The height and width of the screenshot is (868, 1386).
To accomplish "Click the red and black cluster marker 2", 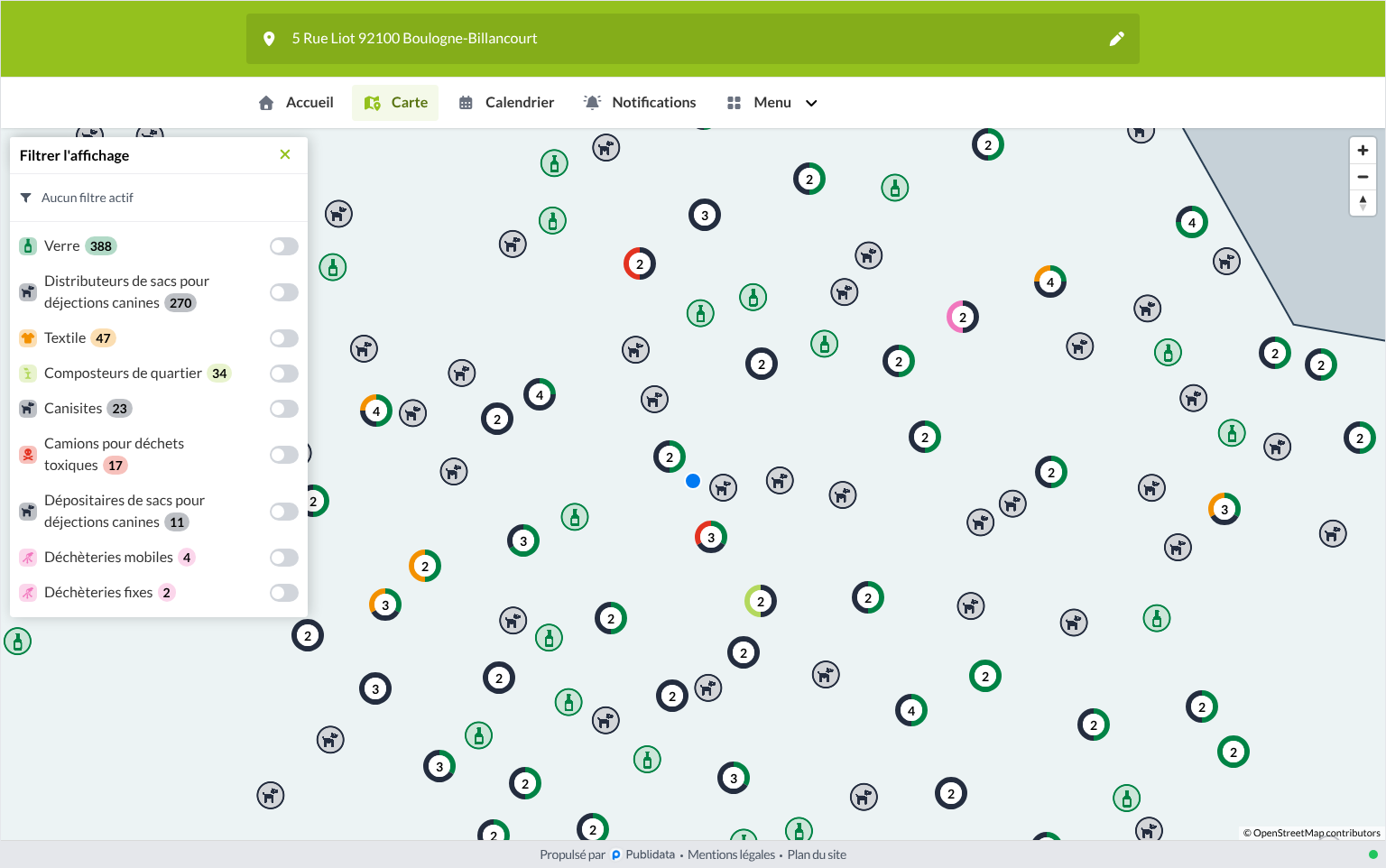I will click(x=640, y=263).
